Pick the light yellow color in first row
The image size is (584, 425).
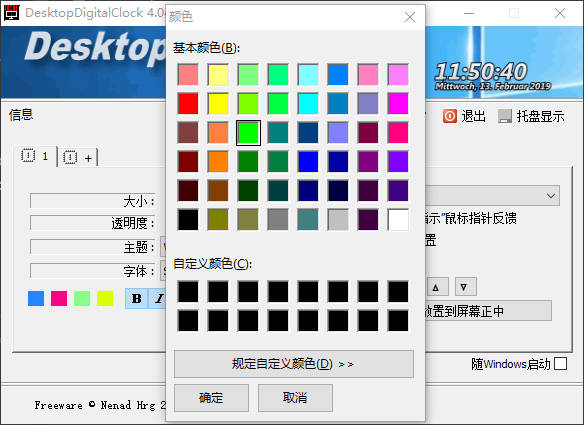pos(218,74)
